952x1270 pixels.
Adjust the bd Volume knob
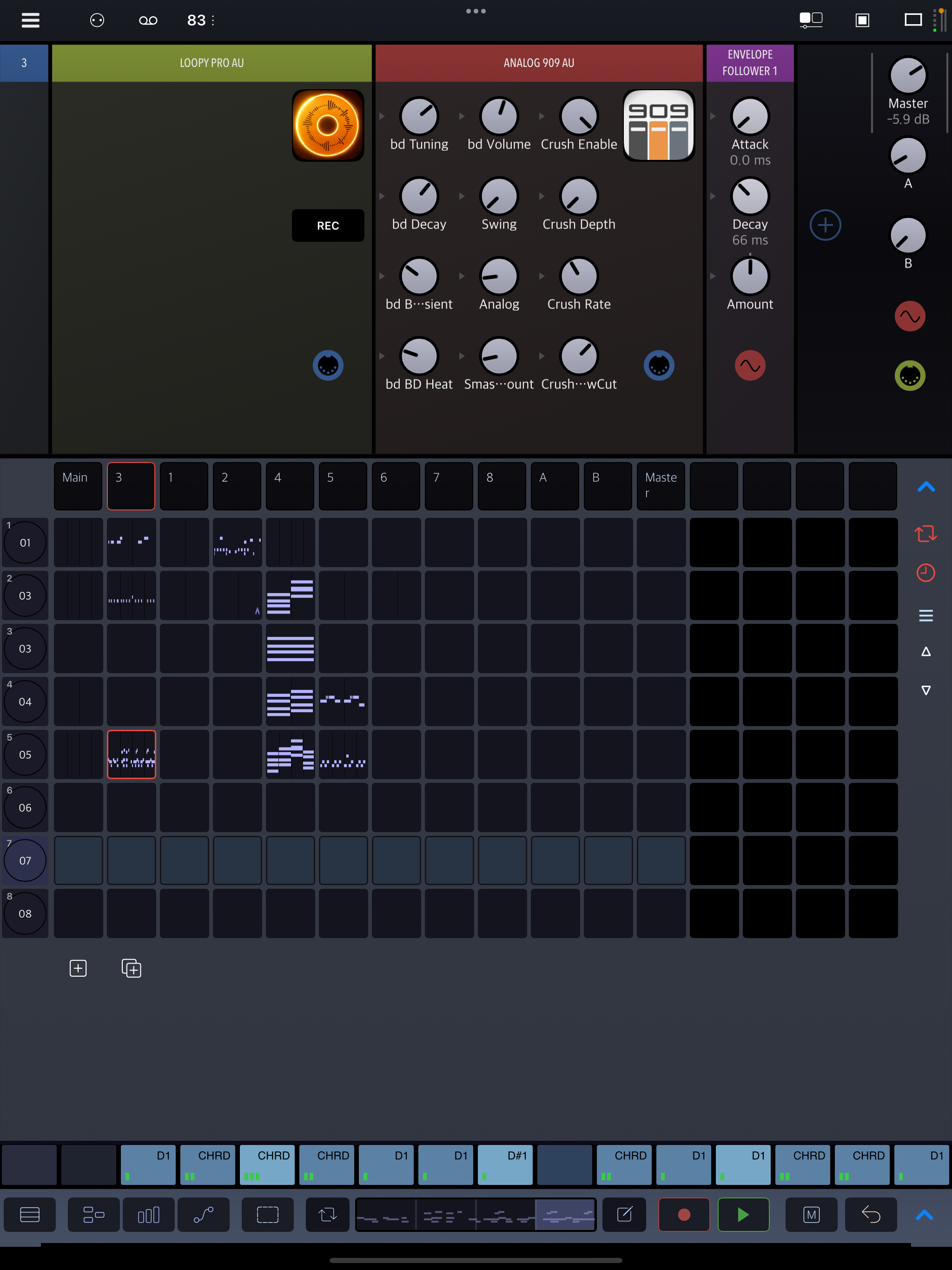[499, 116]
